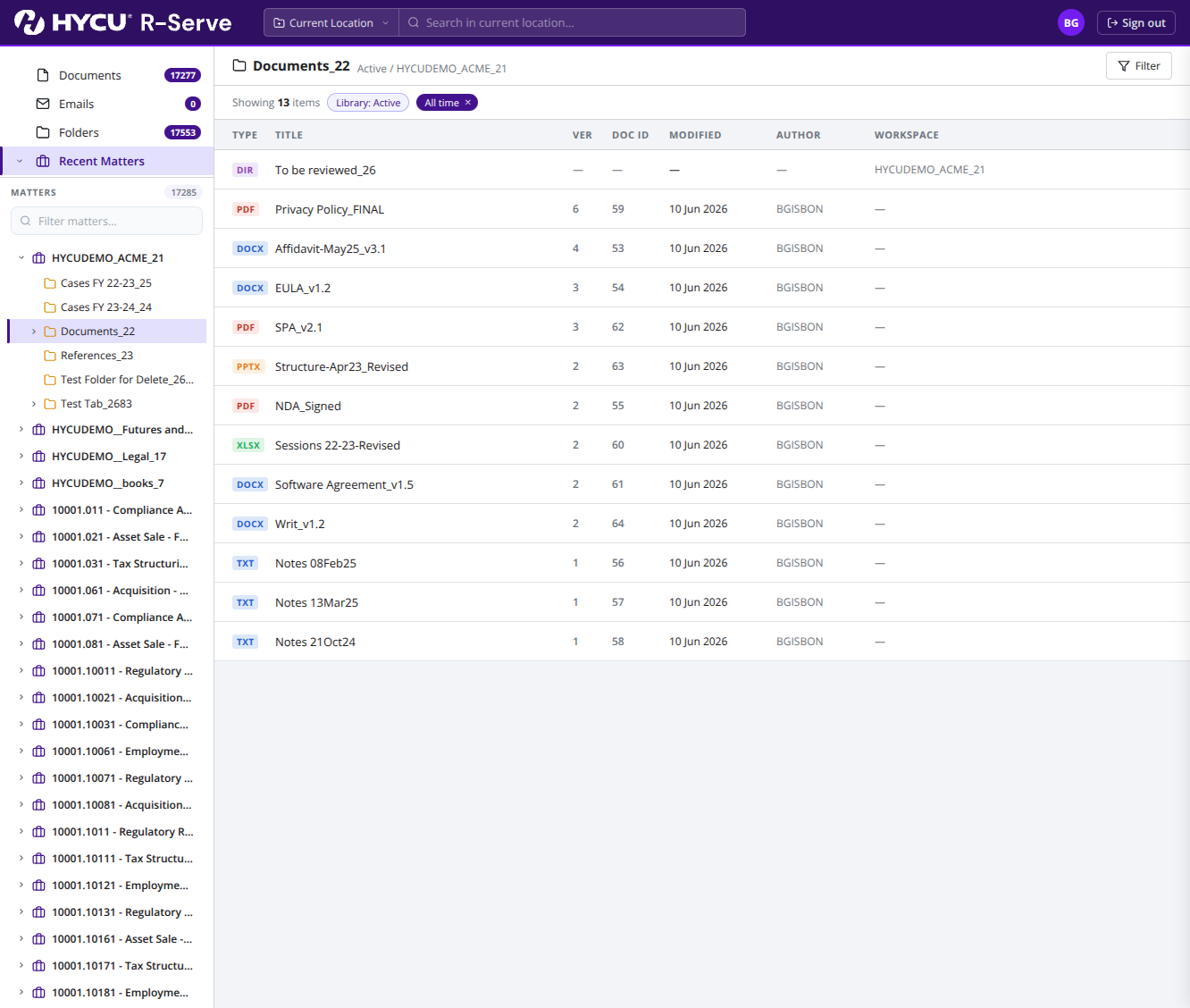Click the PPTX badge for Structure-Apr23_Revised

[248, 366]
